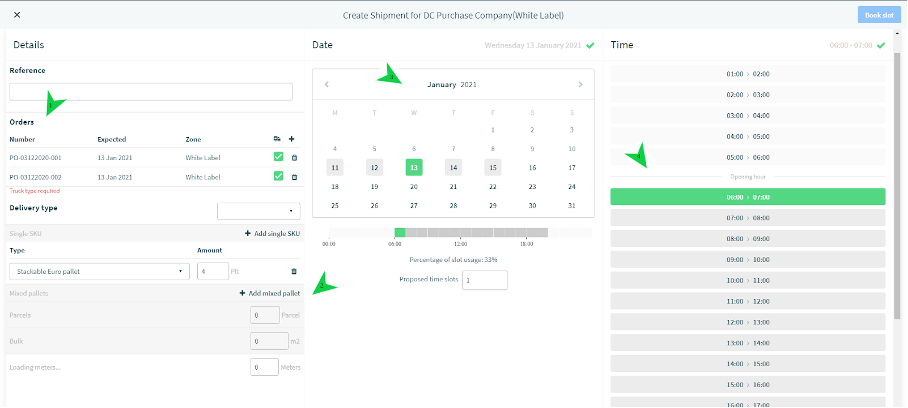Go to previous month in calendar
The image size is (908, 408).
327,84
